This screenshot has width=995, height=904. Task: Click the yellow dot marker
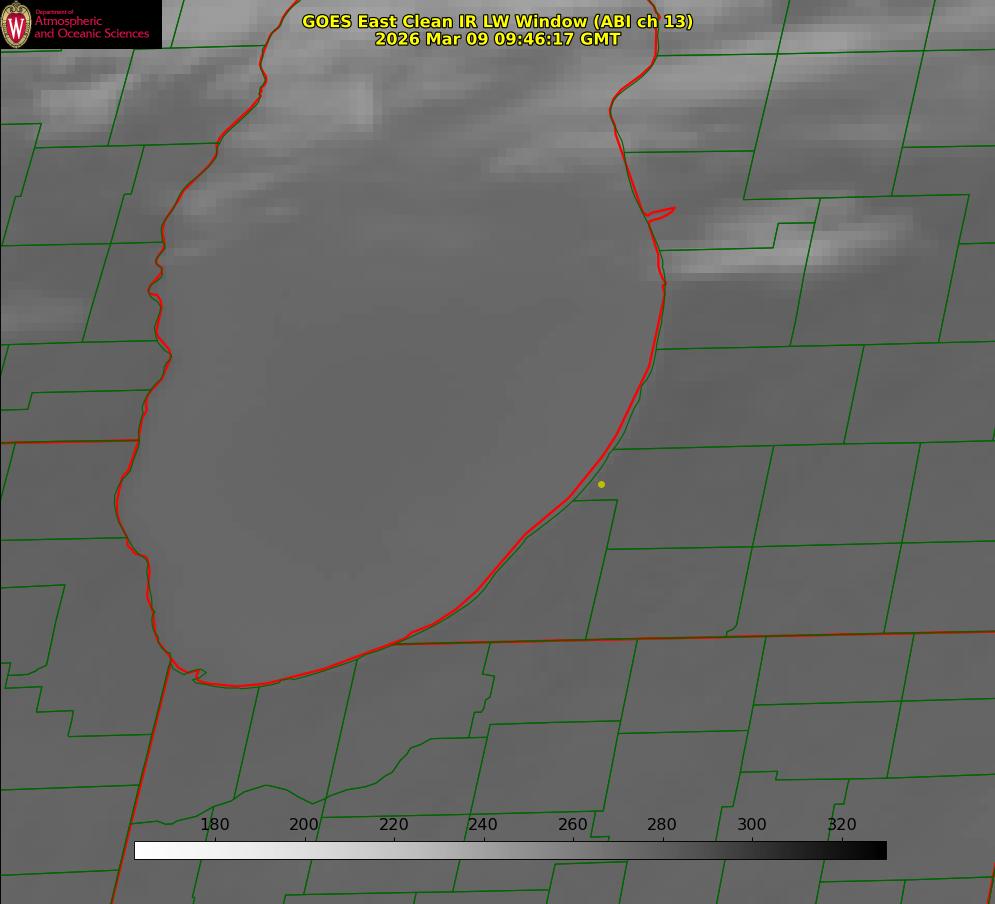tap(601, 485)
